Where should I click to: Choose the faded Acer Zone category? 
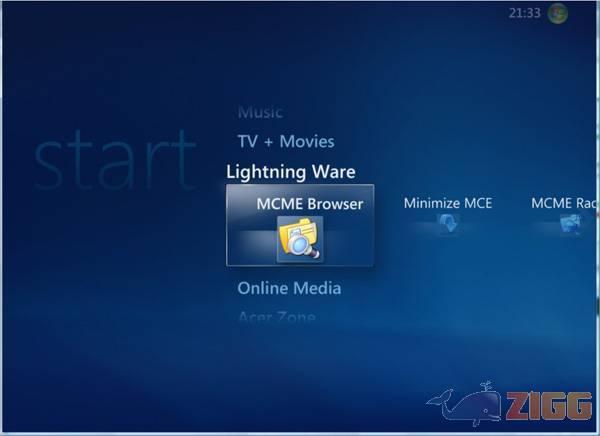pos(276,317)
